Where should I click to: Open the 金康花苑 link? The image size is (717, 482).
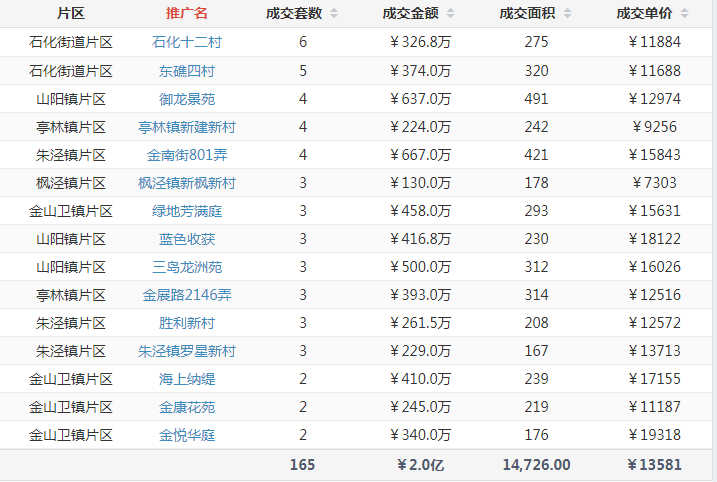(x=187, y=407)
